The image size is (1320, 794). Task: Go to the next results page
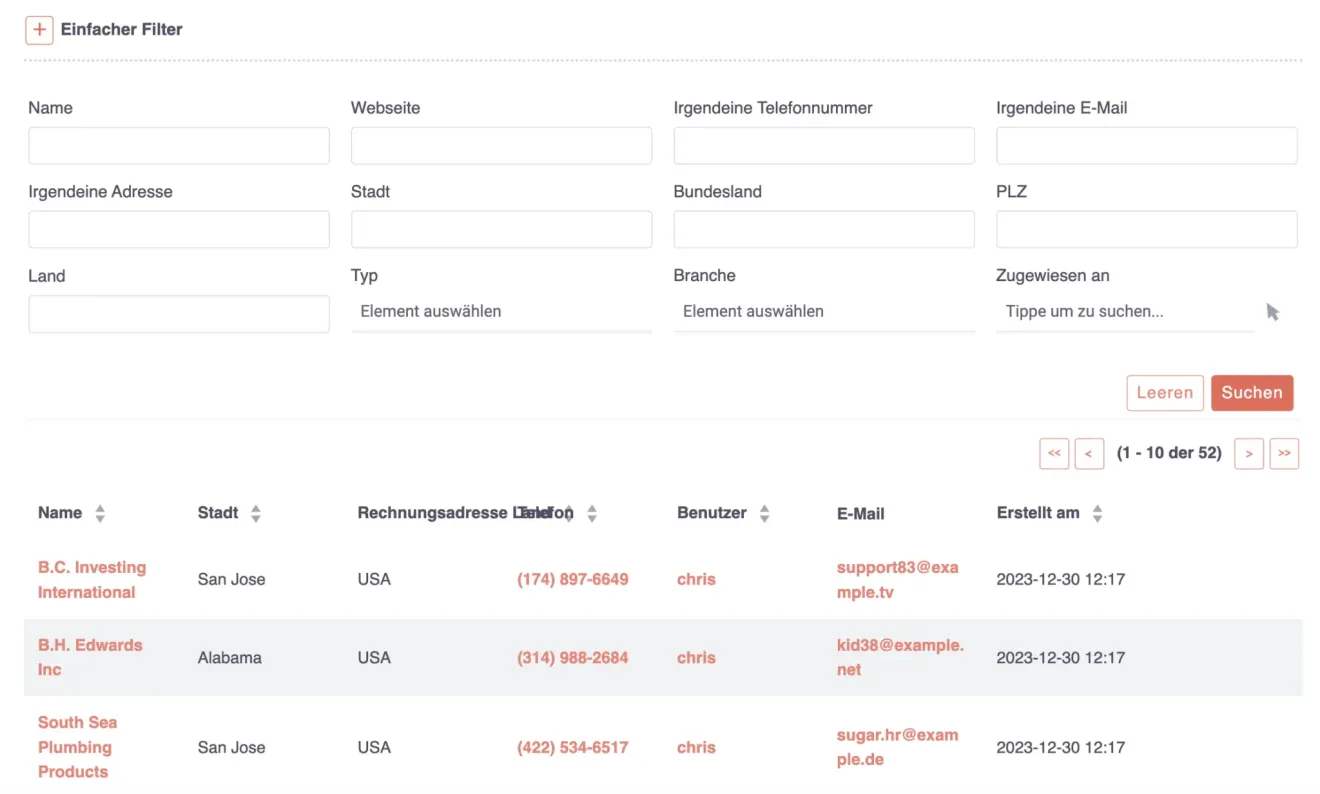click(x=1248, y=453)
